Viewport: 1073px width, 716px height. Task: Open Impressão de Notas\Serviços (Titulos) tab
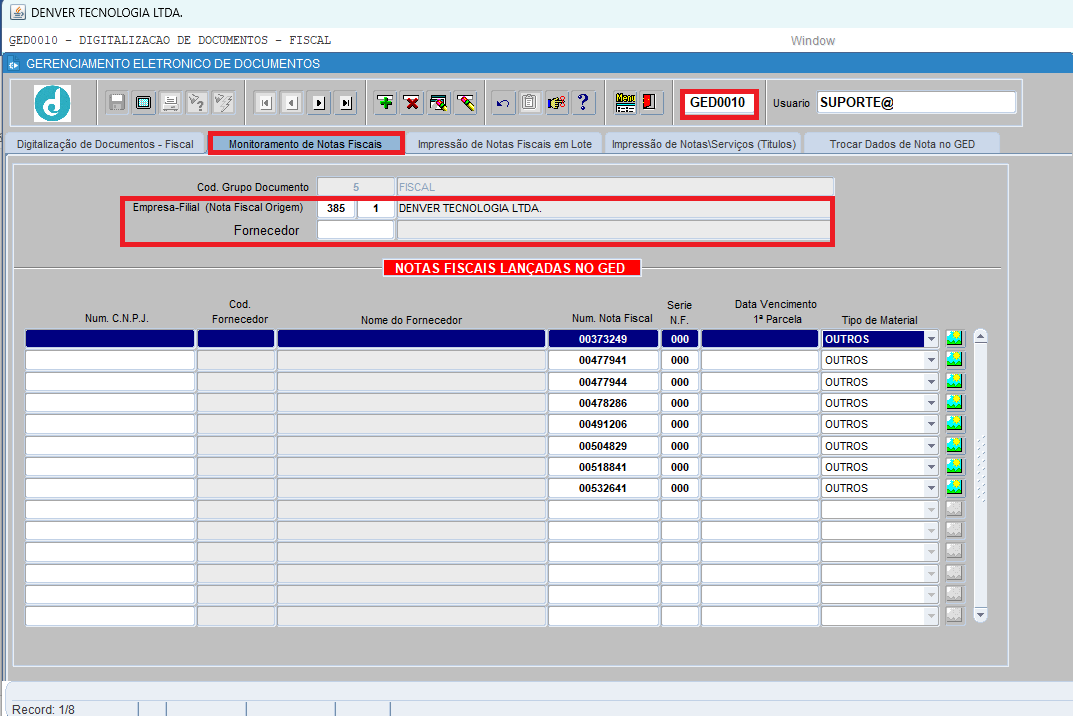(x=703, y=144)
